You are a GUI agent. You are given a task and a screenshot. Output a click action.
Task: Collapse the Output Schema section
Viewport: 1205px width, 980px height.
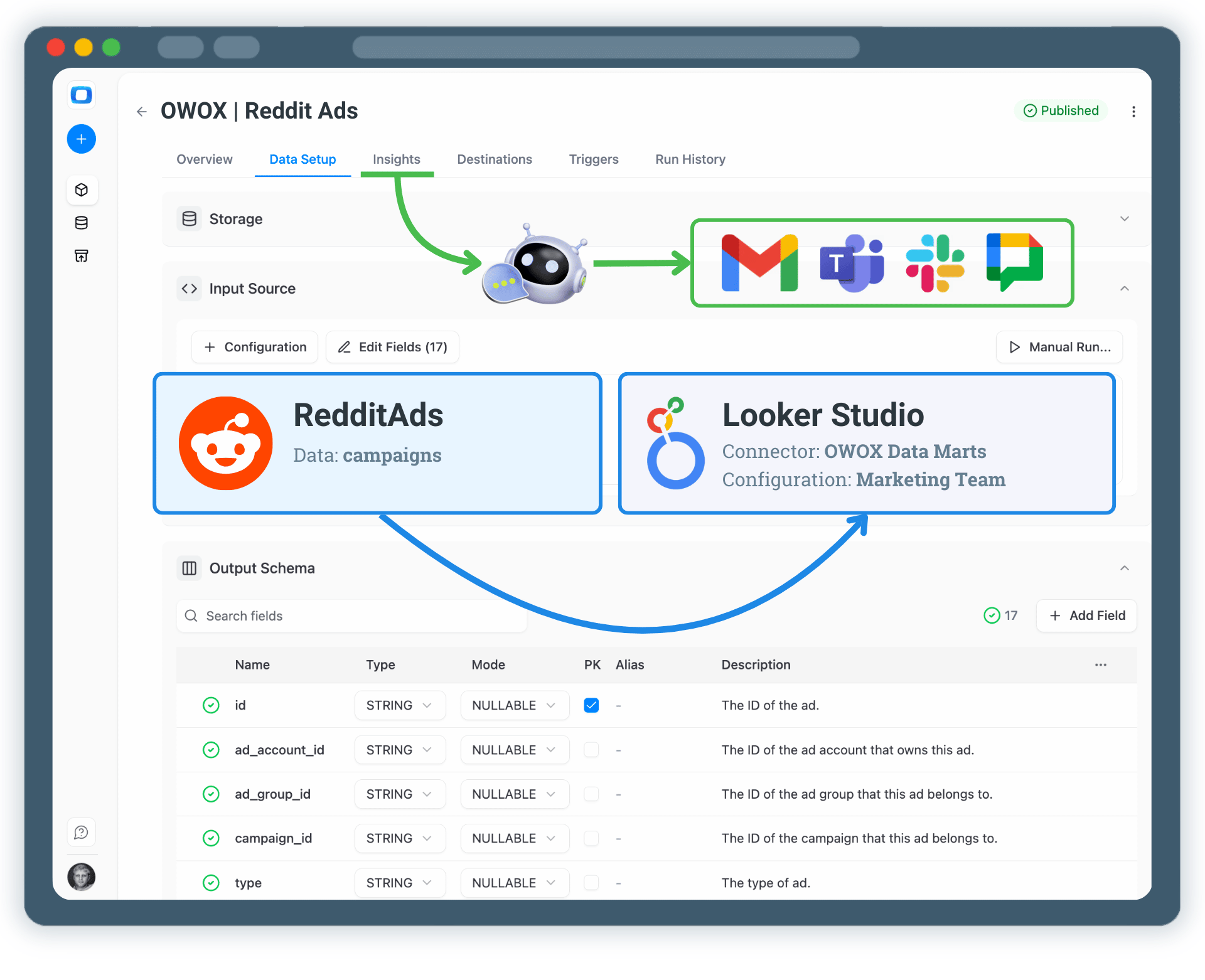point(1124,568)
